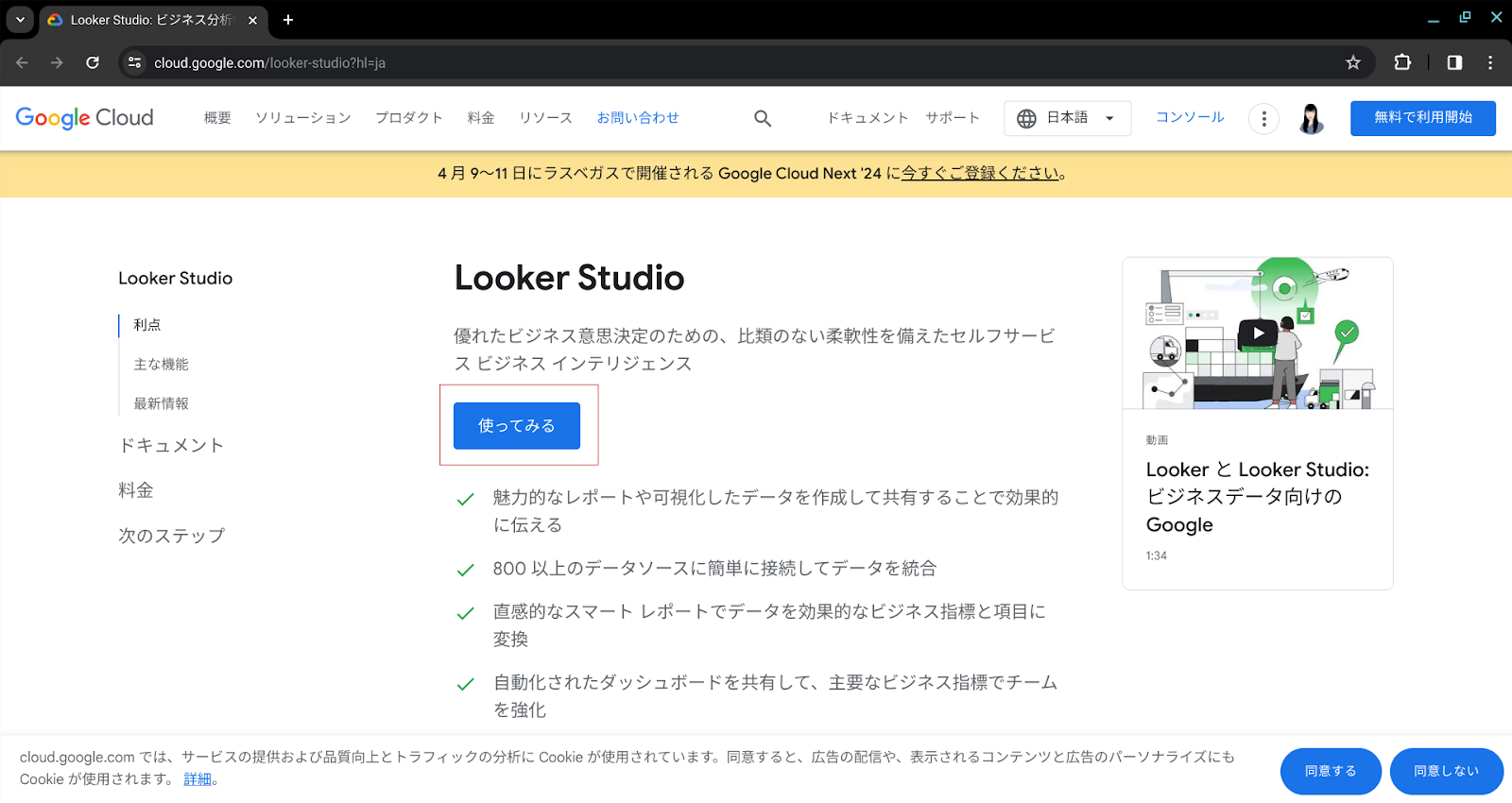Open the ドキュメント header link
Screen dimensions: 1512x803
click(868, 118)
